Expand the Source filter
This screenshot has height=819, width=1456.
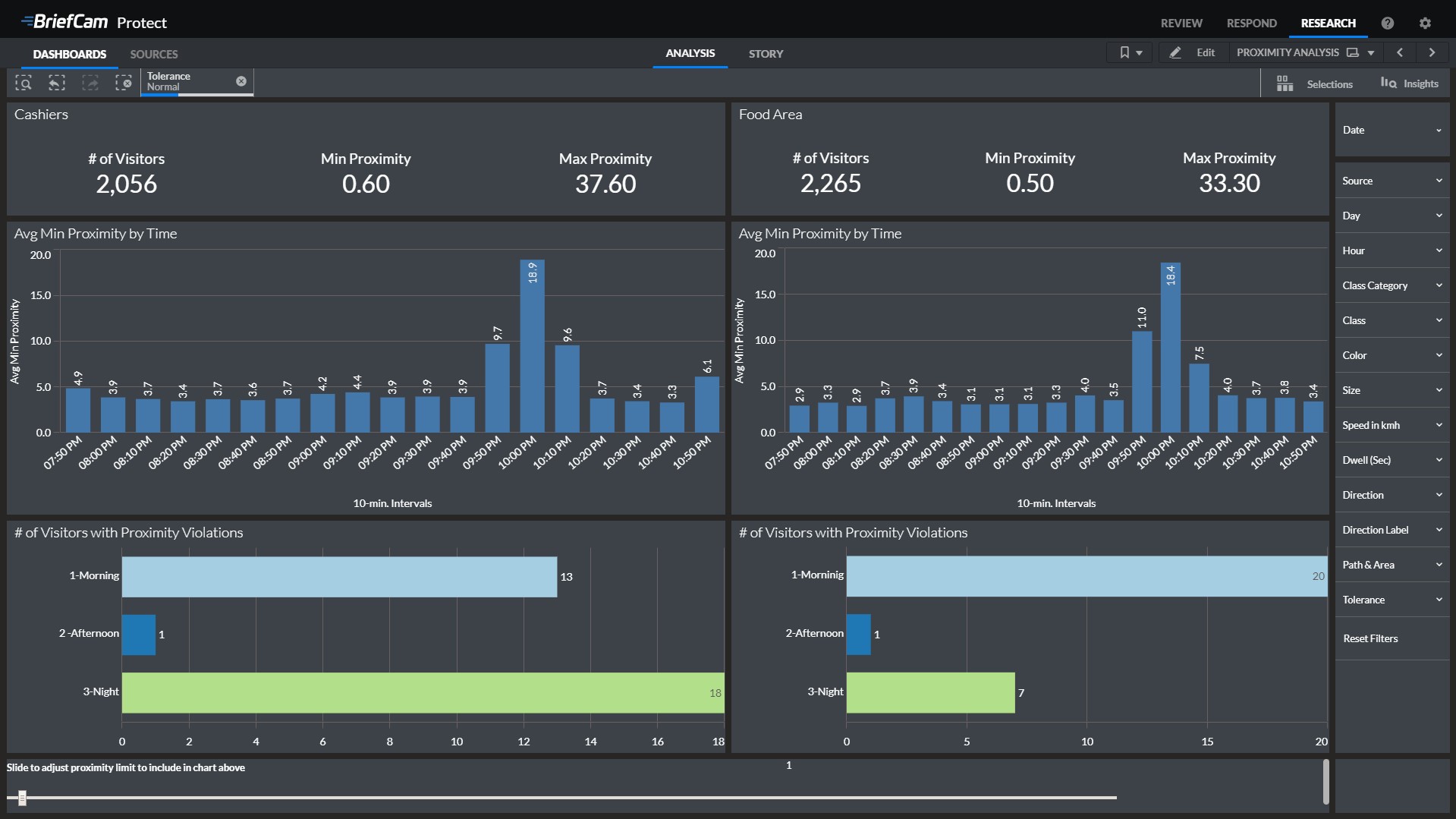[1392, 181]
